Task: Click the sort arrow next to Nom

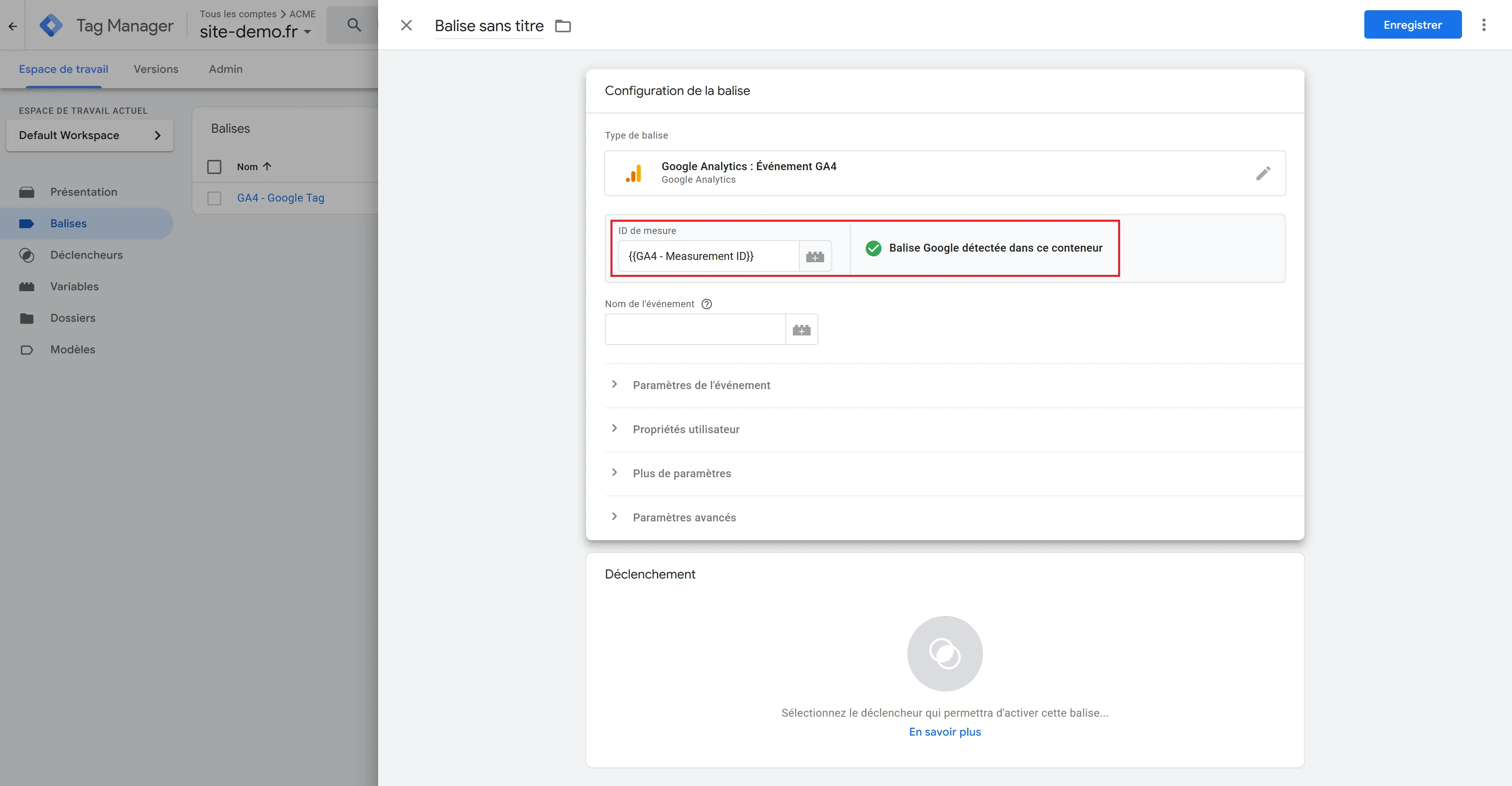Action: click(267, 167)
